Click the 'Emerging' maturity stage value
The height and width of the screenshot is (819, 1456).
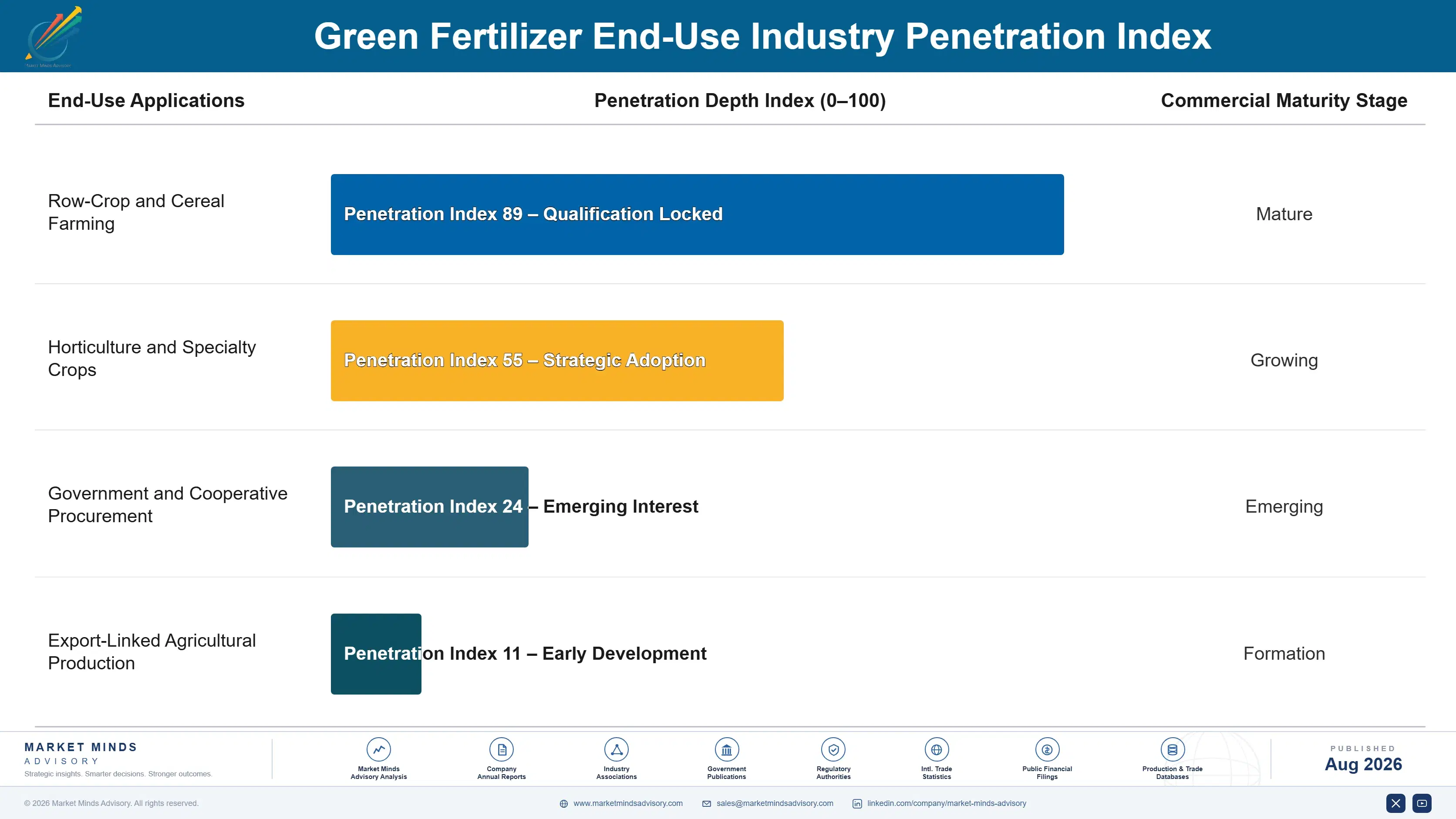pos(1284,507)
